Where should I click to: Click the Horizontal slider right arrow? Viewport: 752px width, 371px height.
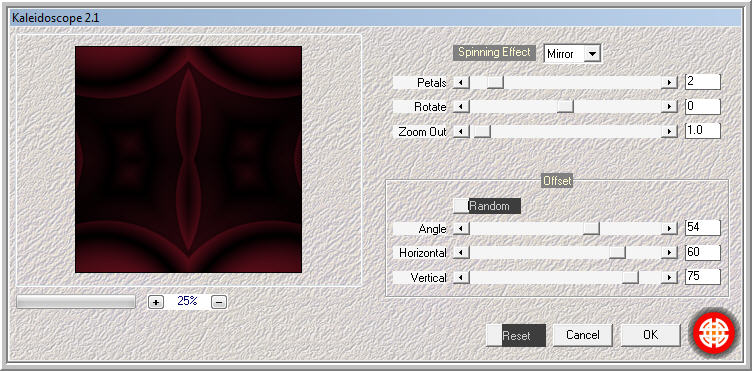(669, 253)
